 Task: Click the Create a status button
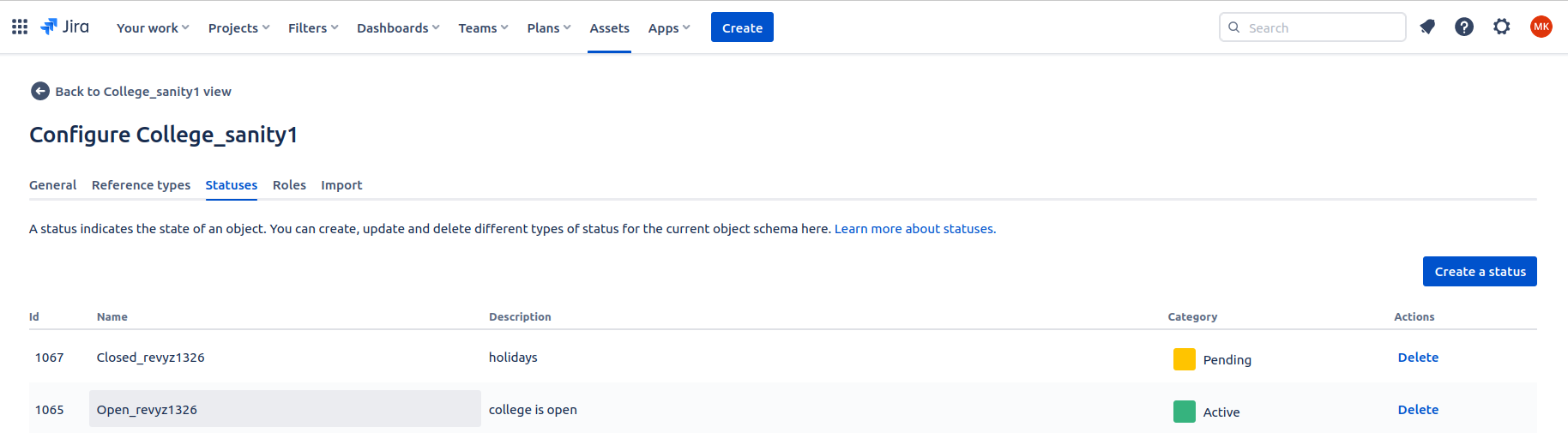(x=1479, y=272)
